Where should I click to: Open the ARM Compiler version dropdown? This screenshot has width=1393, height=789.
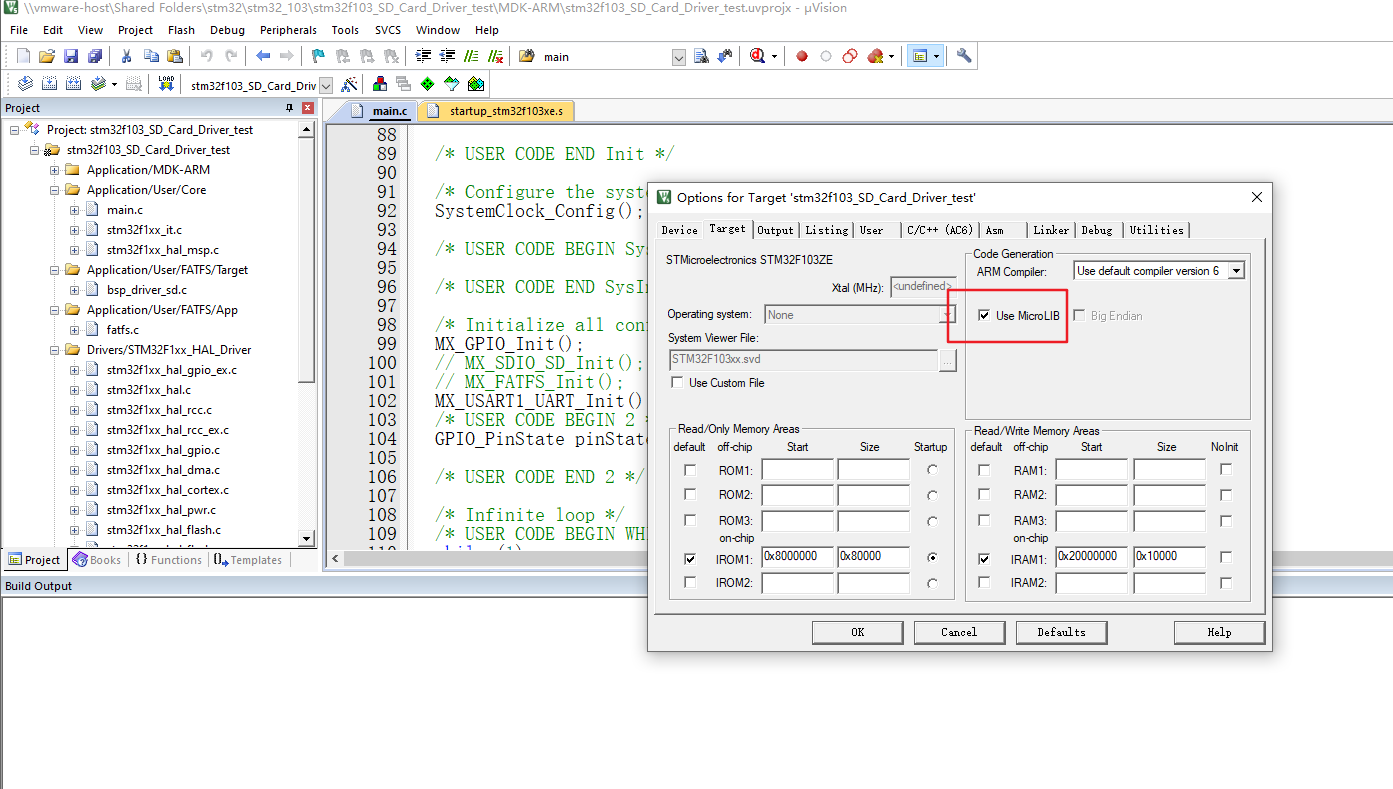coord(1237,271)
